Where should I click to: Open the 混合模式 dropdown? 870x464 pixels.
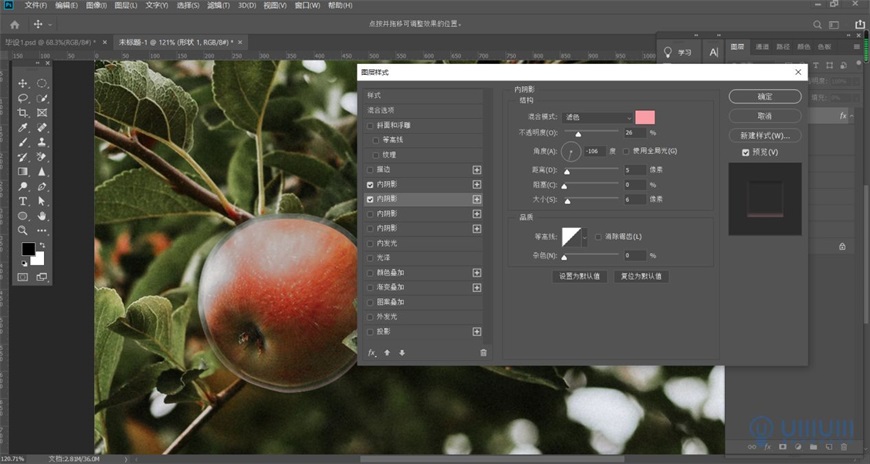point(598,118)
